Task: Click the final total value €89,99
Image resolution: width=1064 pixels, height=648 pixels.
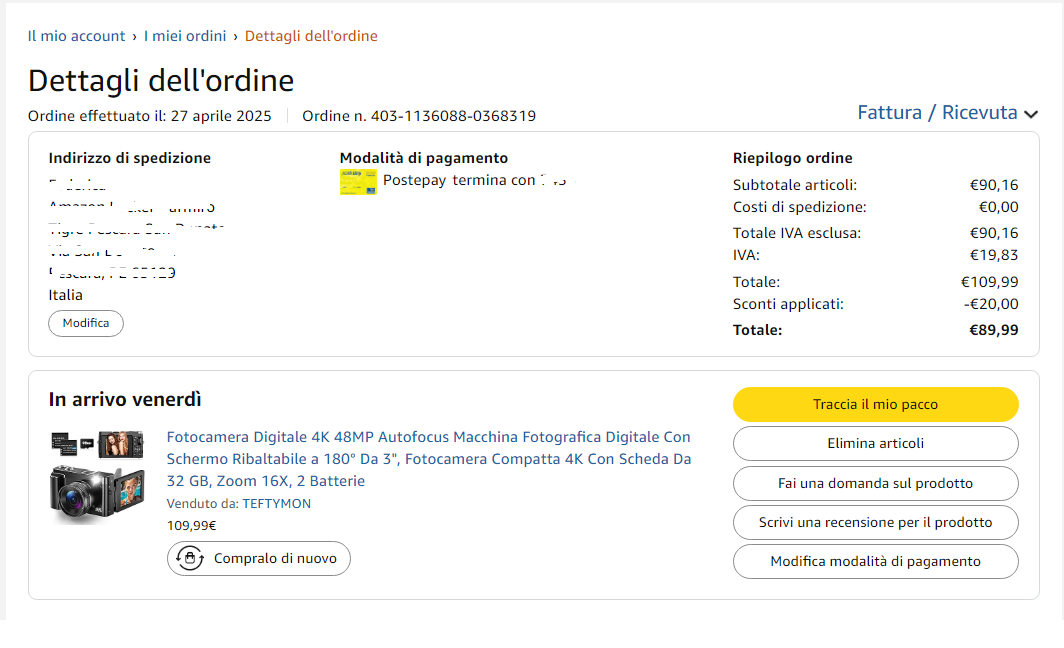Action: 993,330
